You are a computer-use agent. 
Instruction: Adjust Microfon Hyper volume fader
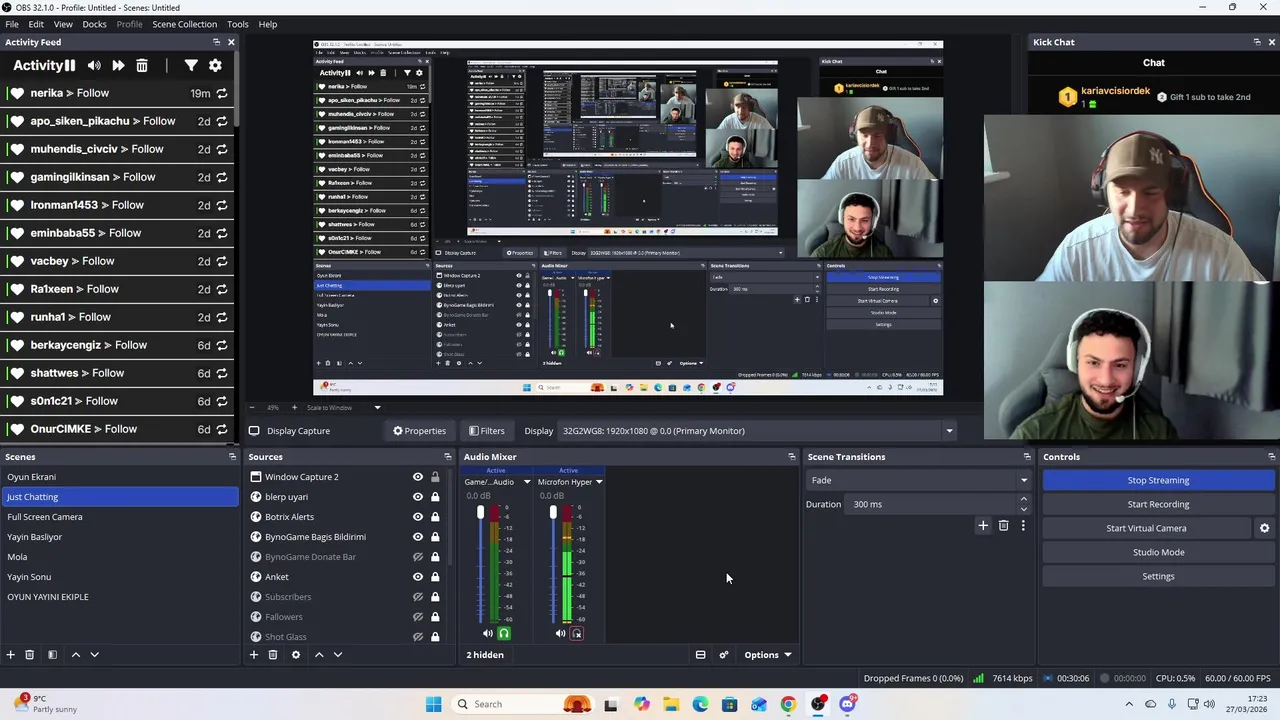[553, 513]
